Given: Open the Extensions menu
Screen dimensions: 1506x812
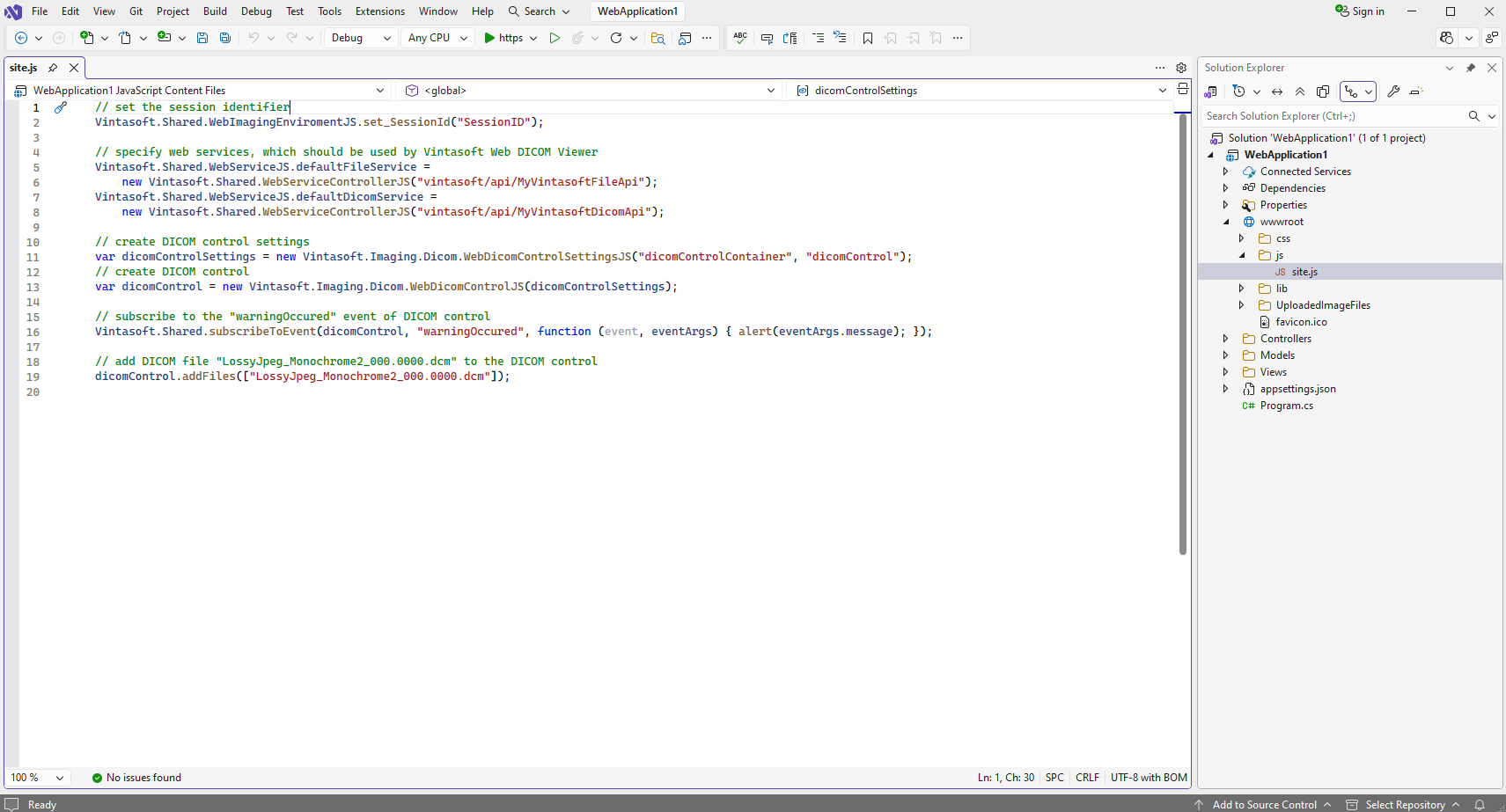Looking at the screenshot, I should point(379,11).
